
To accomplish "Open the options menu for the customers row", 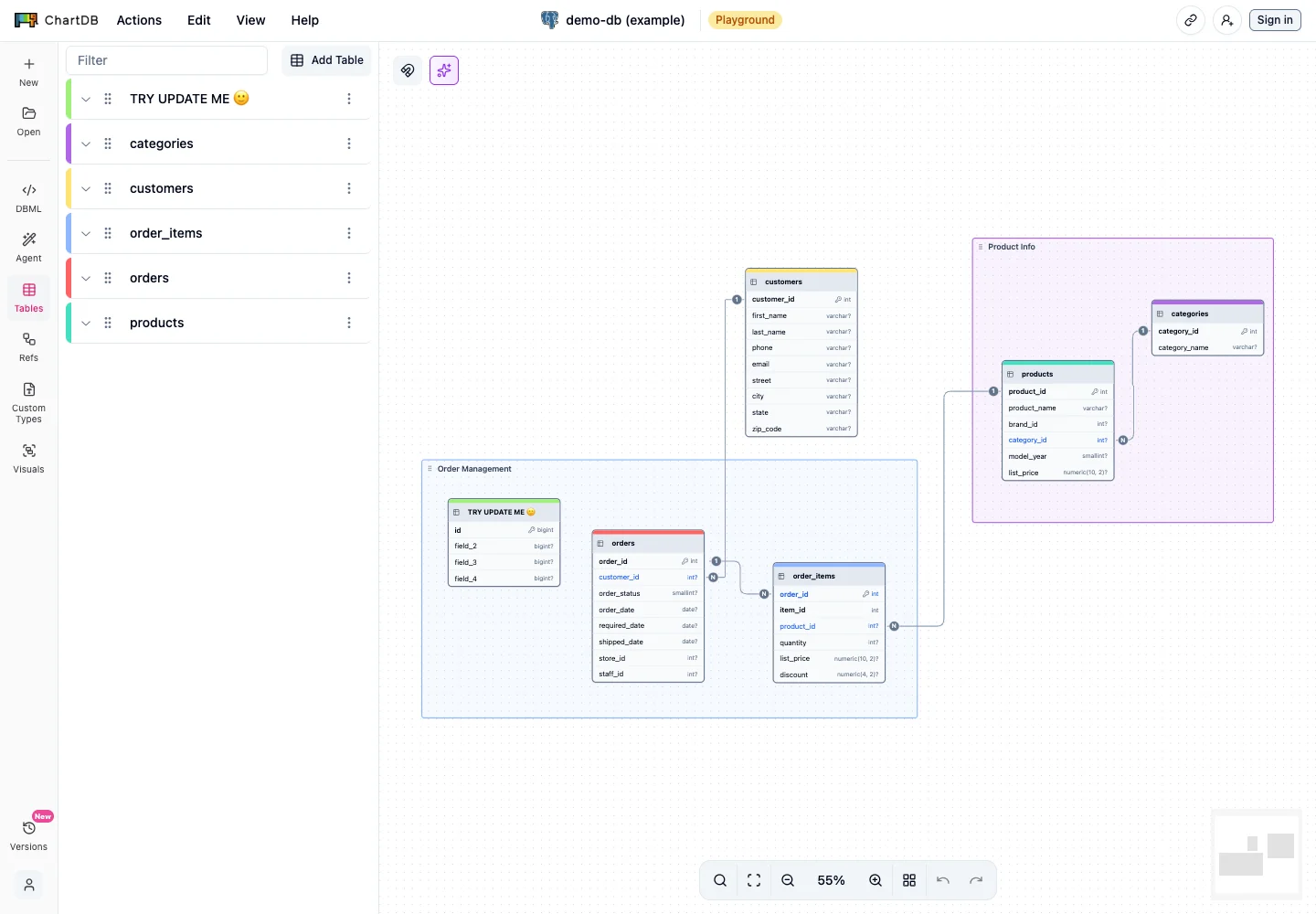I will (349, 188).
